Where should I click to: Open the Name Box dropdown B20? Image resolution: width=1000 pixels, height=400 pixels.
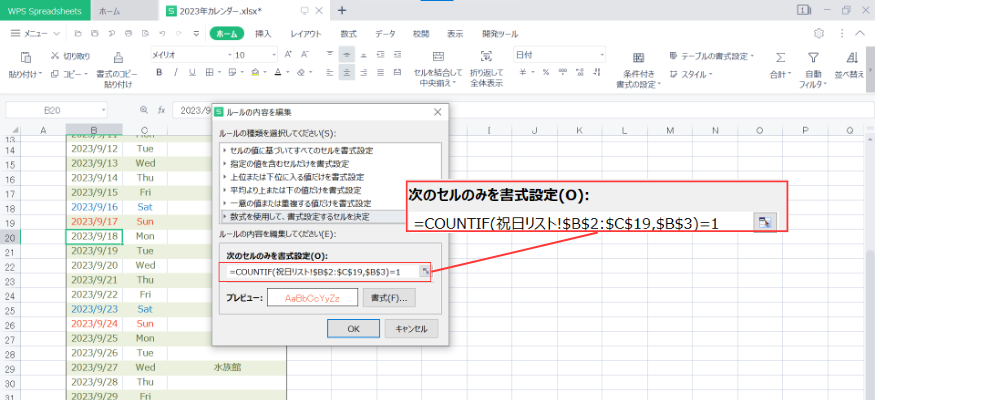click(103, 110)
